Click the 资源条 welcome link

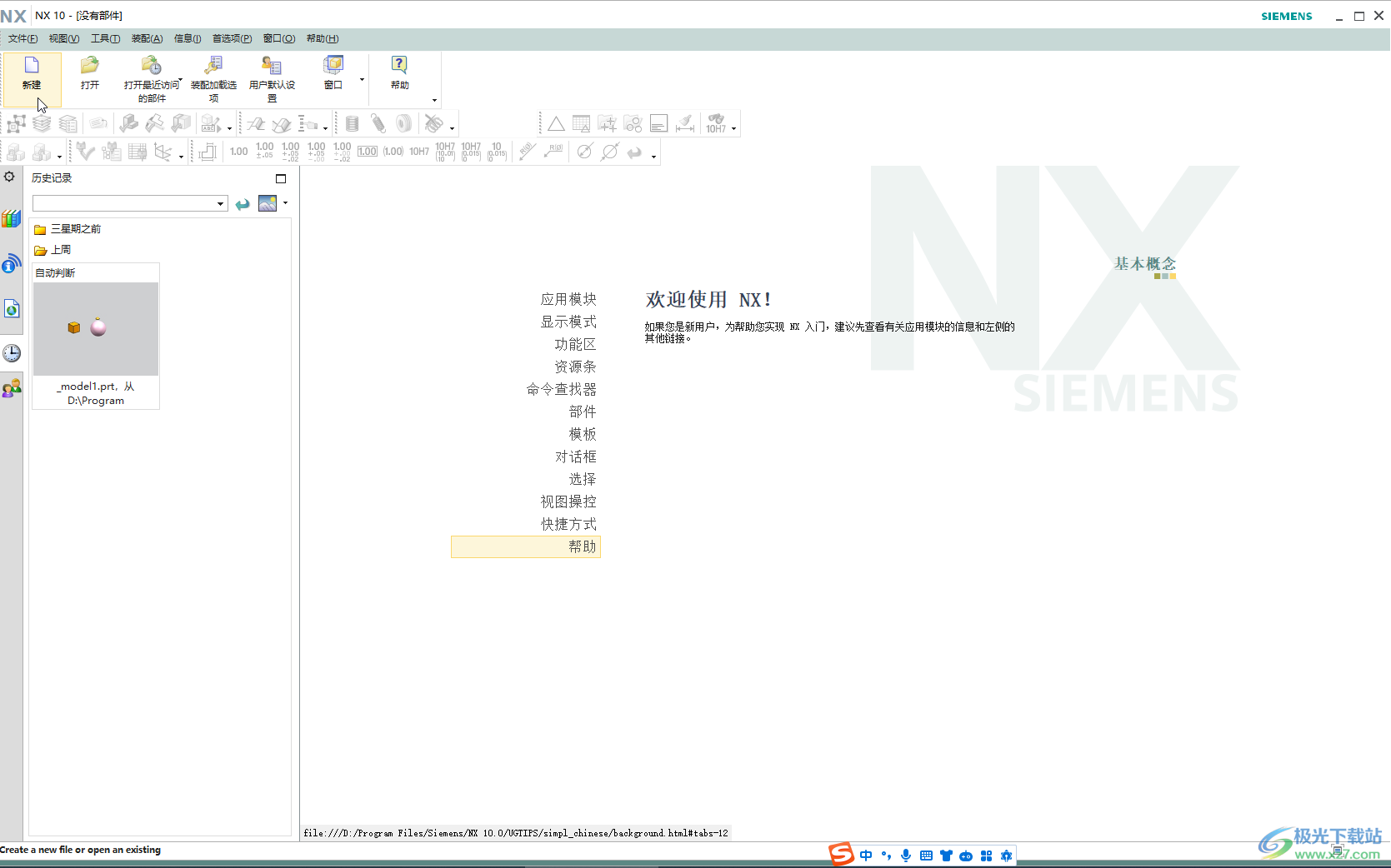[x=575, y=367]
